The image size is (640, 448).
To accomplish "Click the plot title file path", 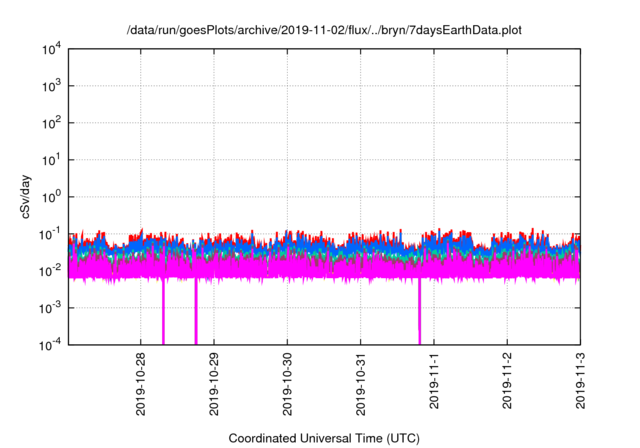I will 324,30.
